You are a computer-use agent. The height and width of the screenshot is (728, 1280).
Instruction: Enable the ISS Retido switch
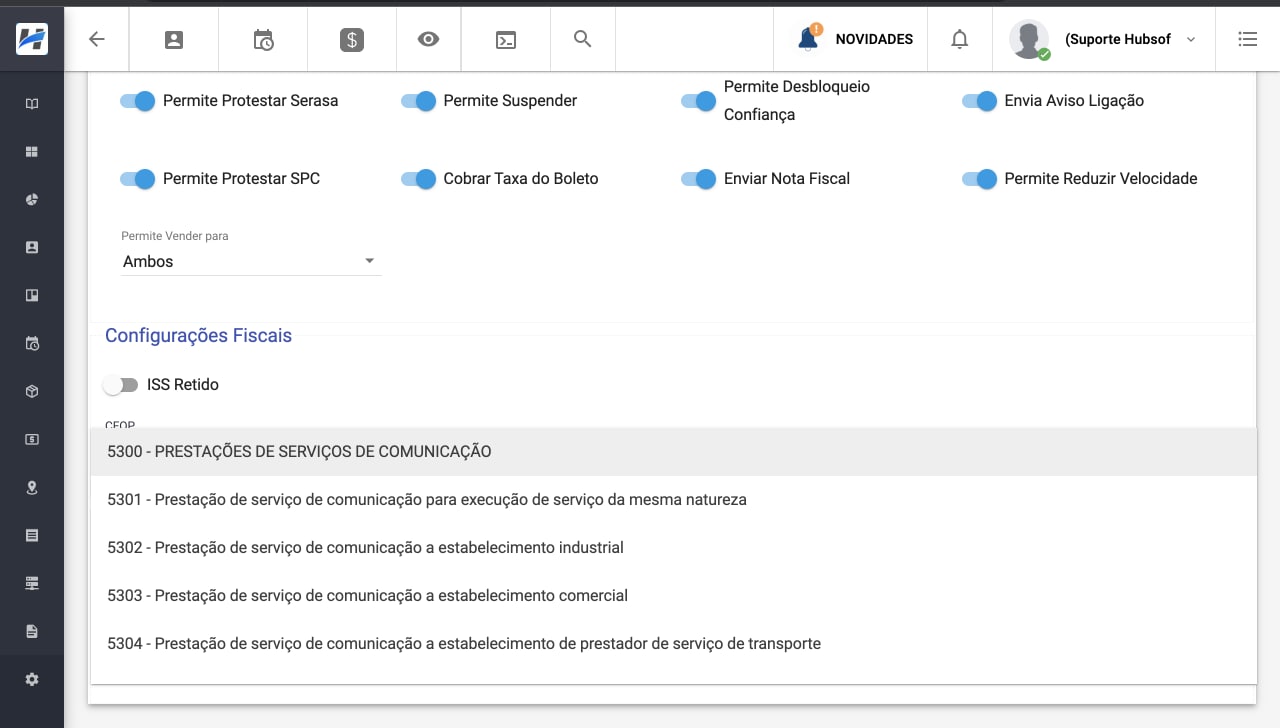(x=120, y=385)
